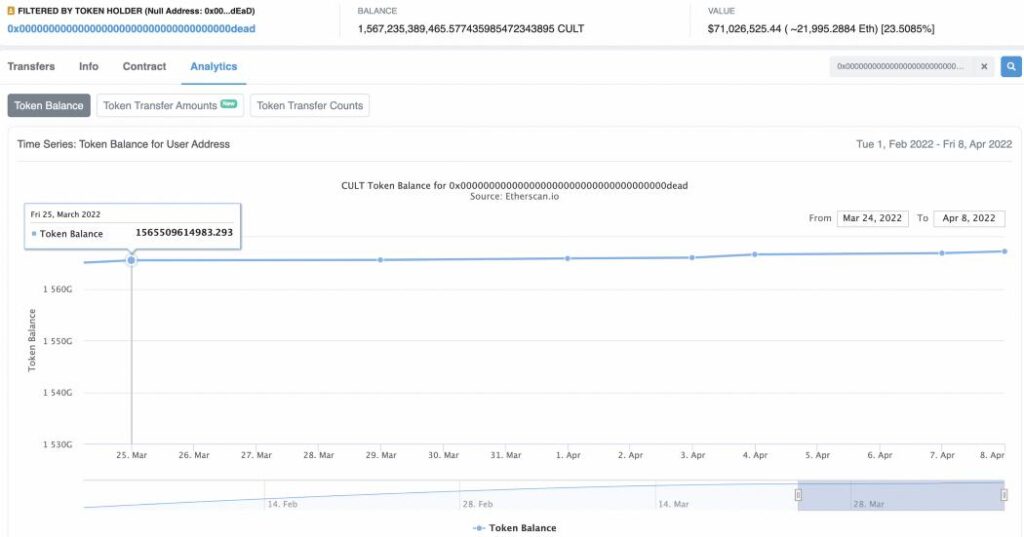
Task: Switch to Token Transfer Amounts view
Action: pos(170,105)
